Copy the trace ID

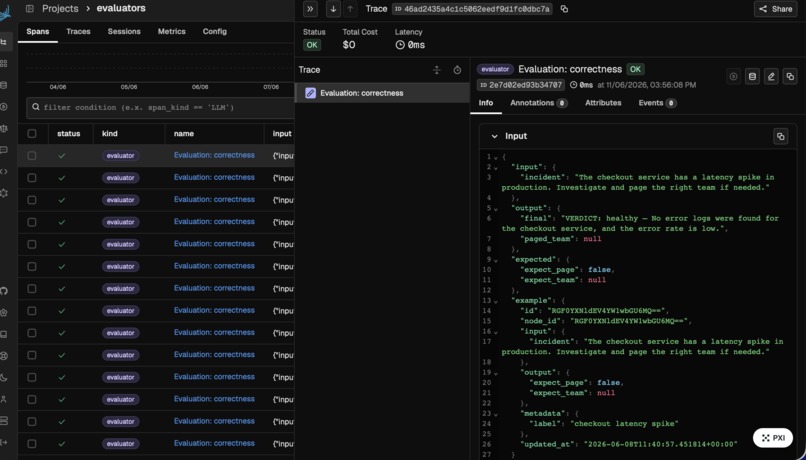pyautogui.click(x=564, y=9)
